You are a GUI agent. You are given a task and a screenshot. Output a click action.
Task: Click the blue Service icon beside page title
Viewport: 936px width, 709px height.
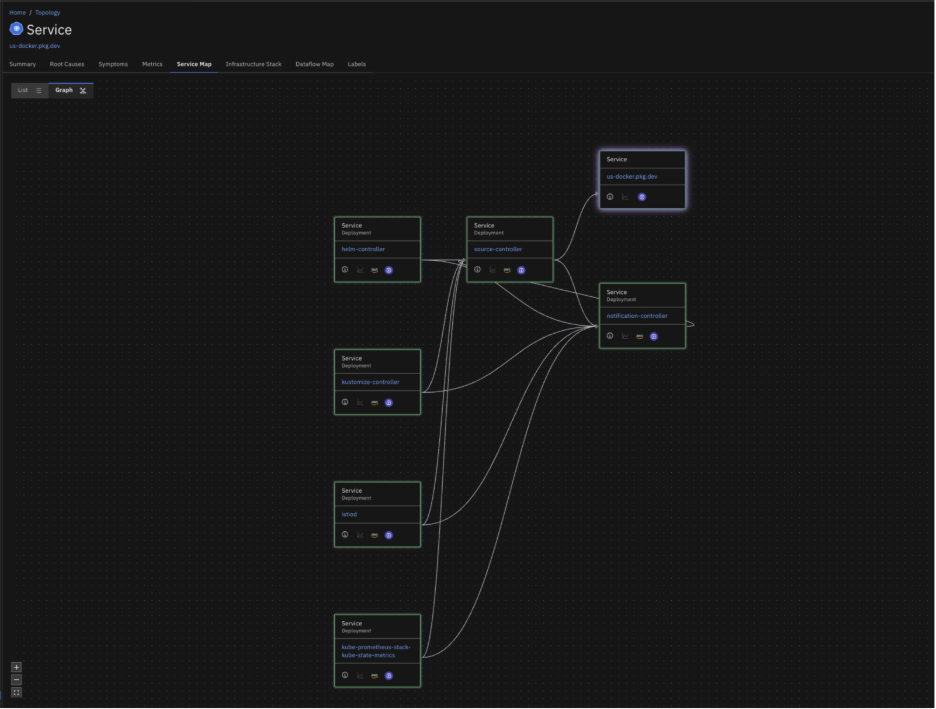click(x=16, y=30)
